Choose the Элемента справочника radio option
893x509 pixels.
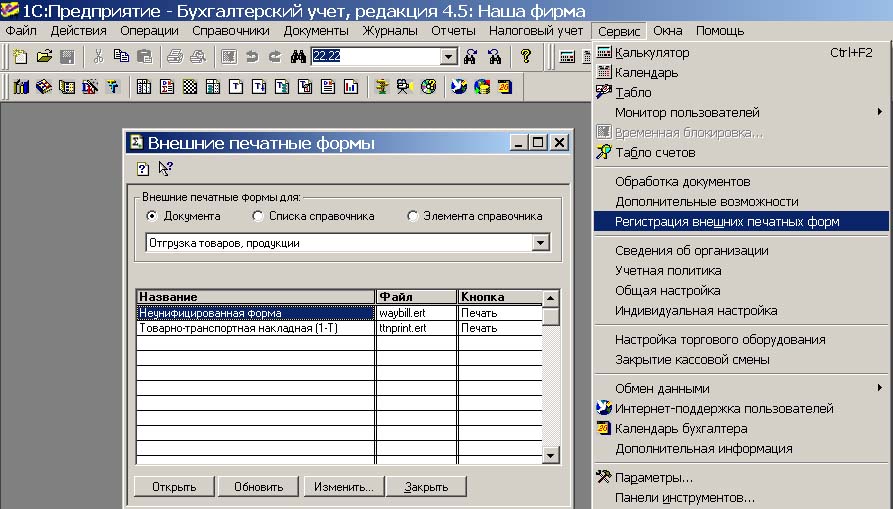(413, 216)
